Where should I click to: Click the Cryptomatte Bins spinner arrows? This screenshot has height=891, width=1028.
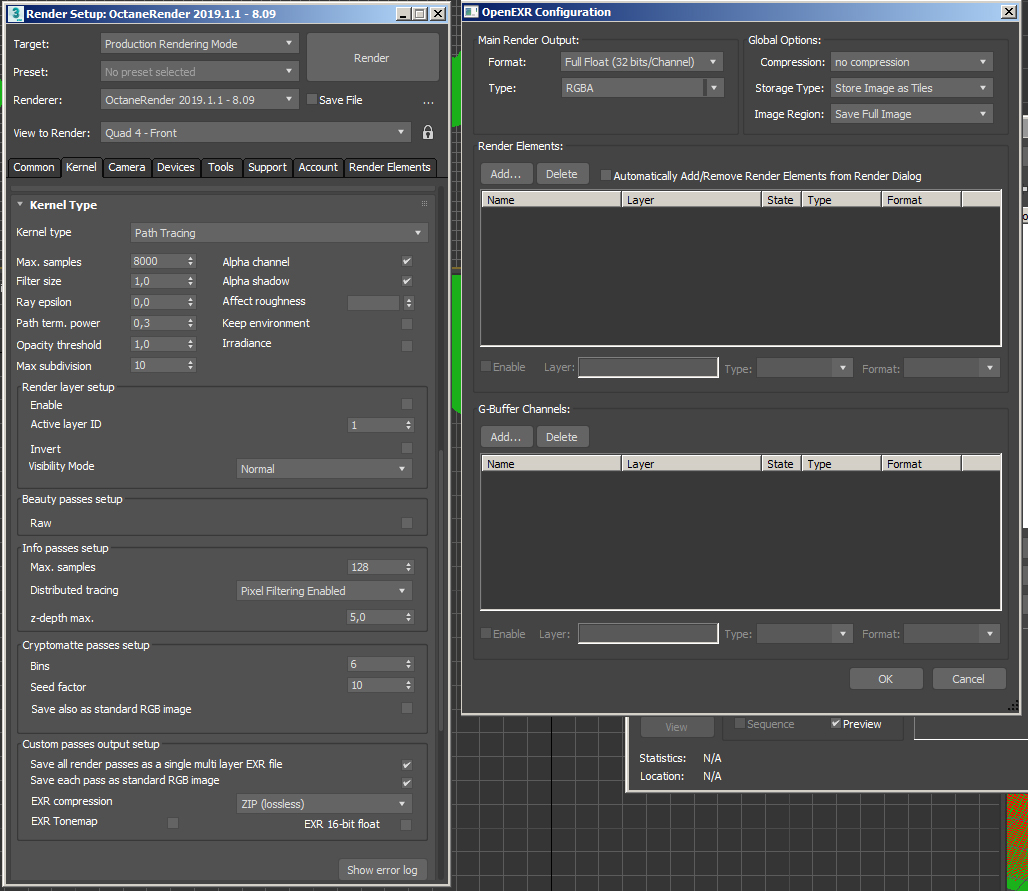pyautogui.click(x=408, y=664)
